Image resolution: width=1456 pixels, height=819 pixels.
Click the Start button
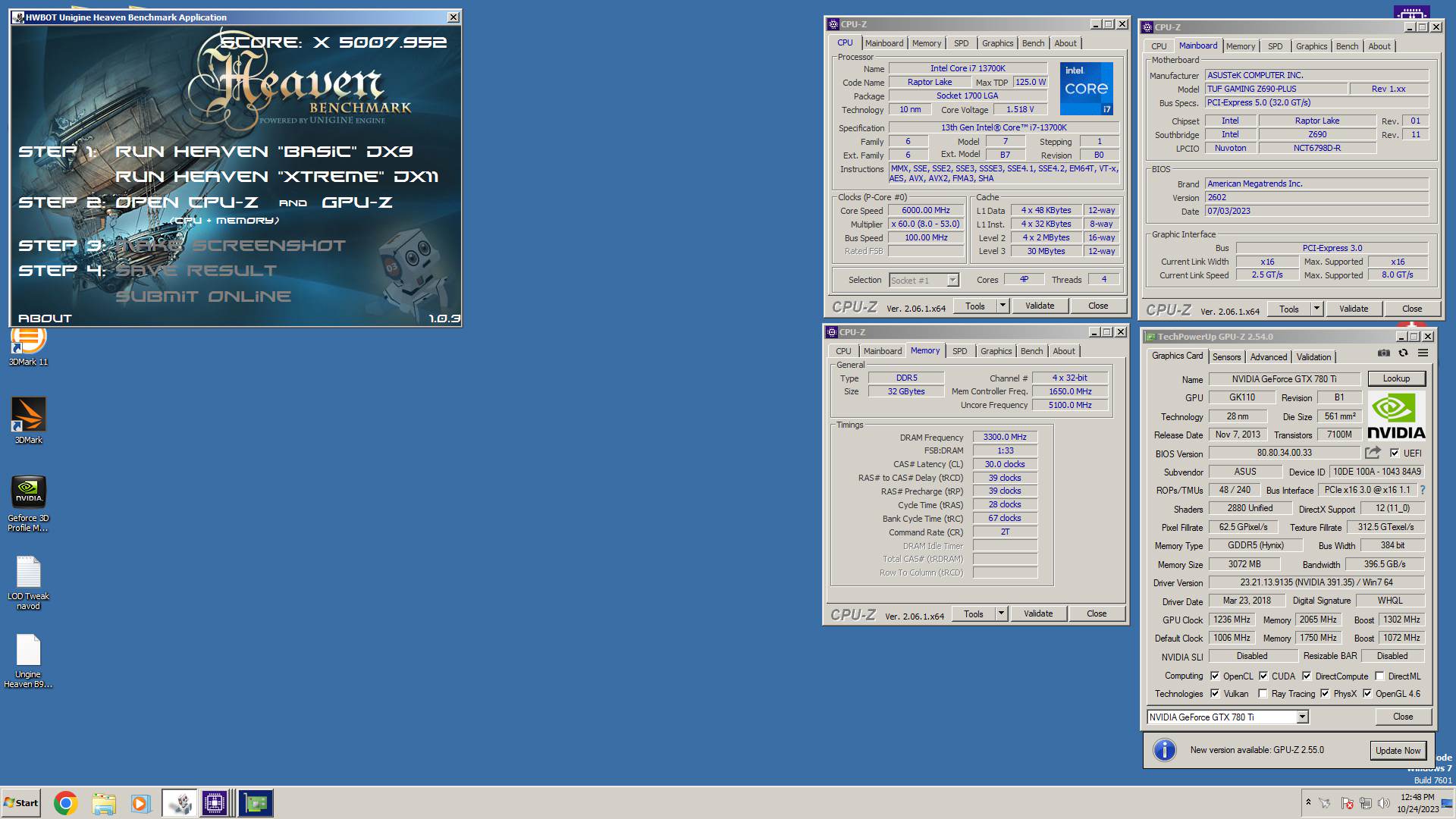20,803
